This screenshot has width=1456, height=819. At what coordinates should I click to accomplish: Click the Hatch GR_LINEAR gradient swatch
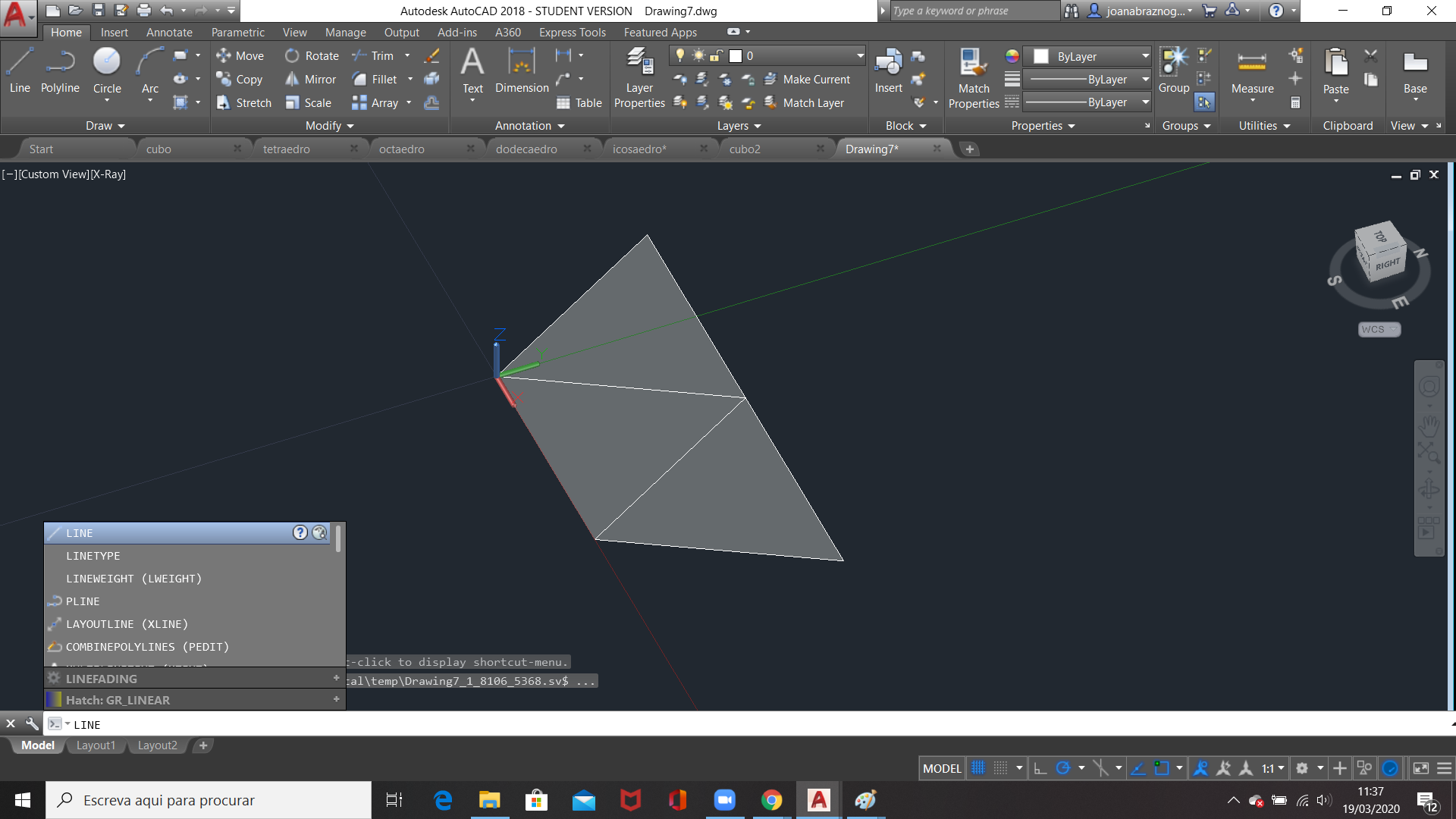pos(53,700)
